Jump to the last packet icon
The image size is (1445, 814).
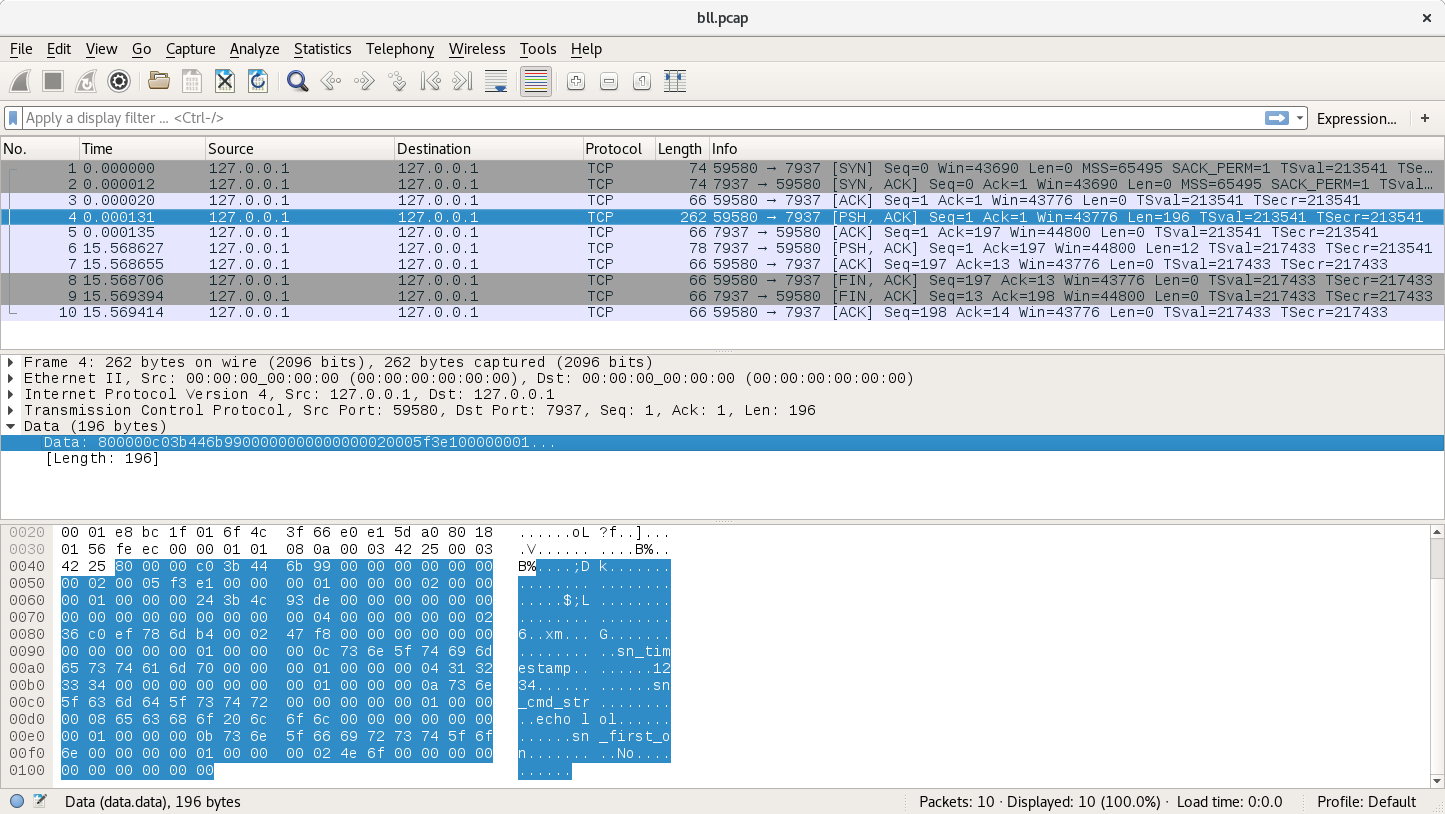point(462,82)
